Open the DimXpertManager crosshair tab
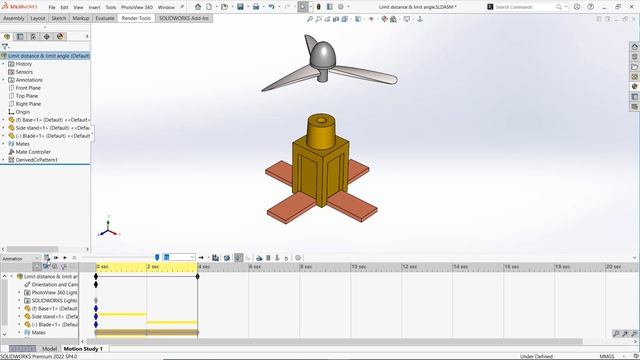 pos(47,36)
